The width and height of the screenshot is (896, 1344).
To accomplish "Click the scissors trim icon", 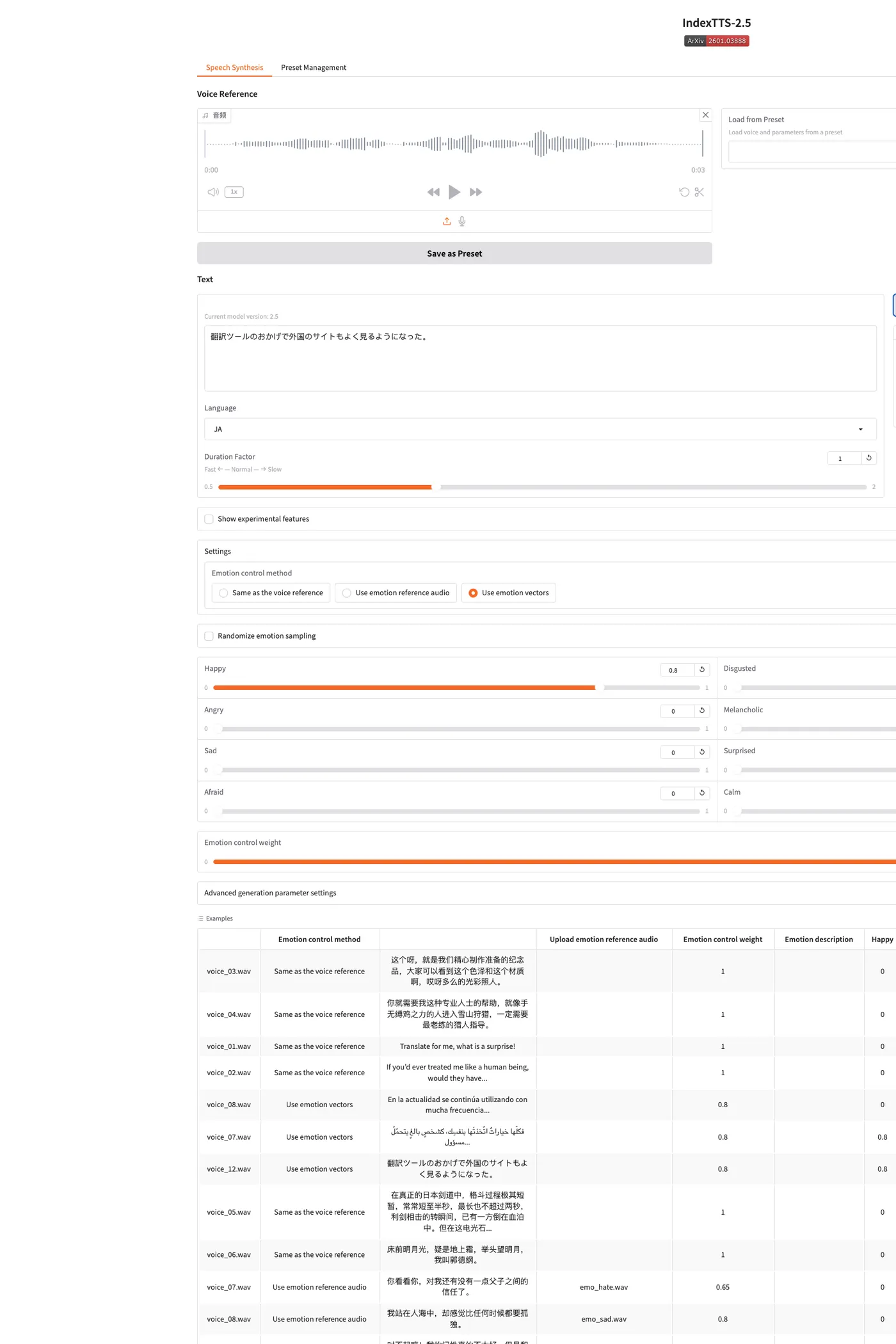I will coord(699,192).
